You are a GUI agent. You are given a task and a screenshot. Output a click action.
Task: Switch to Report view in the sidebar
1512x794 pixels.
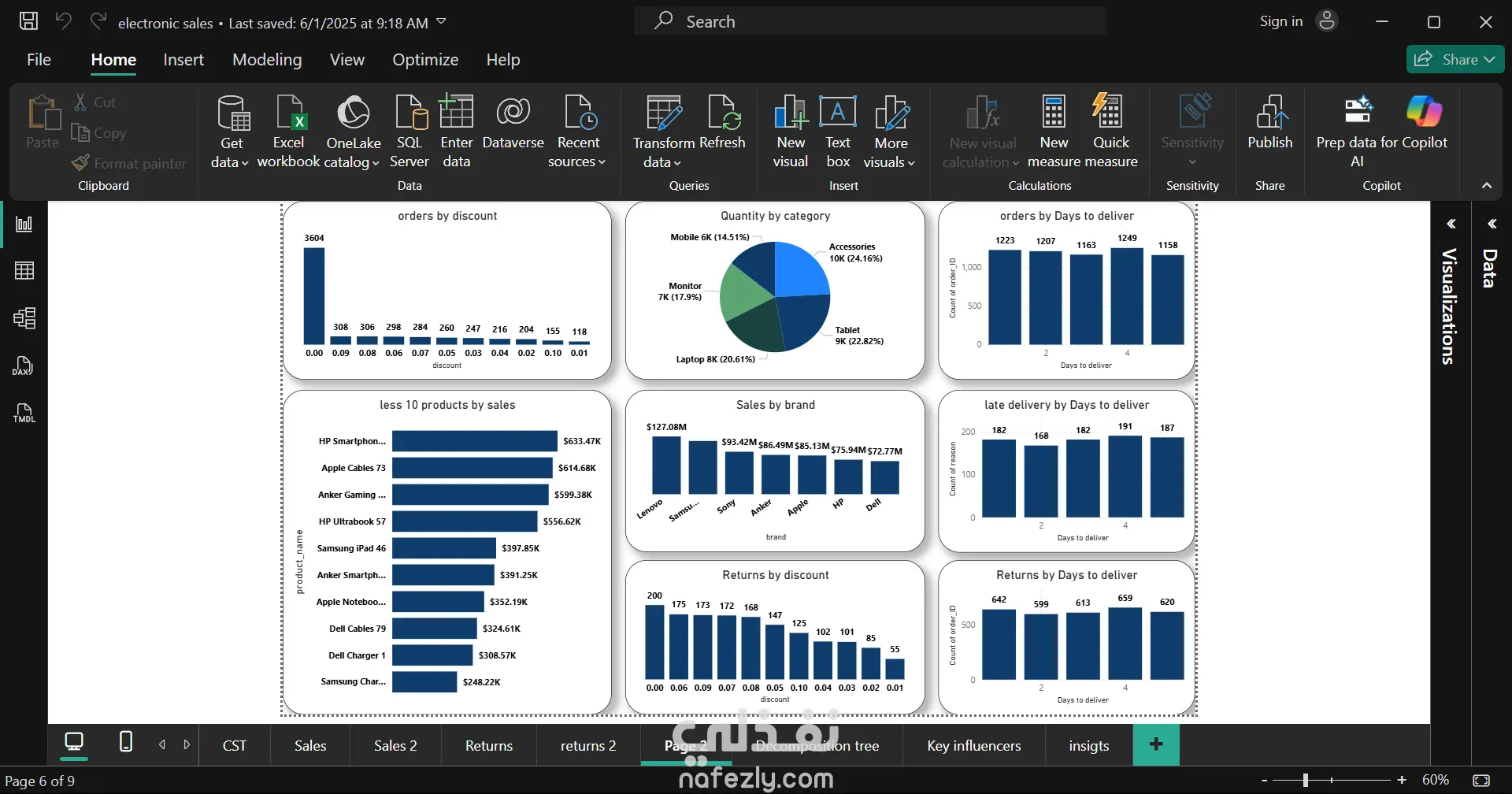[x=24, y=224]
